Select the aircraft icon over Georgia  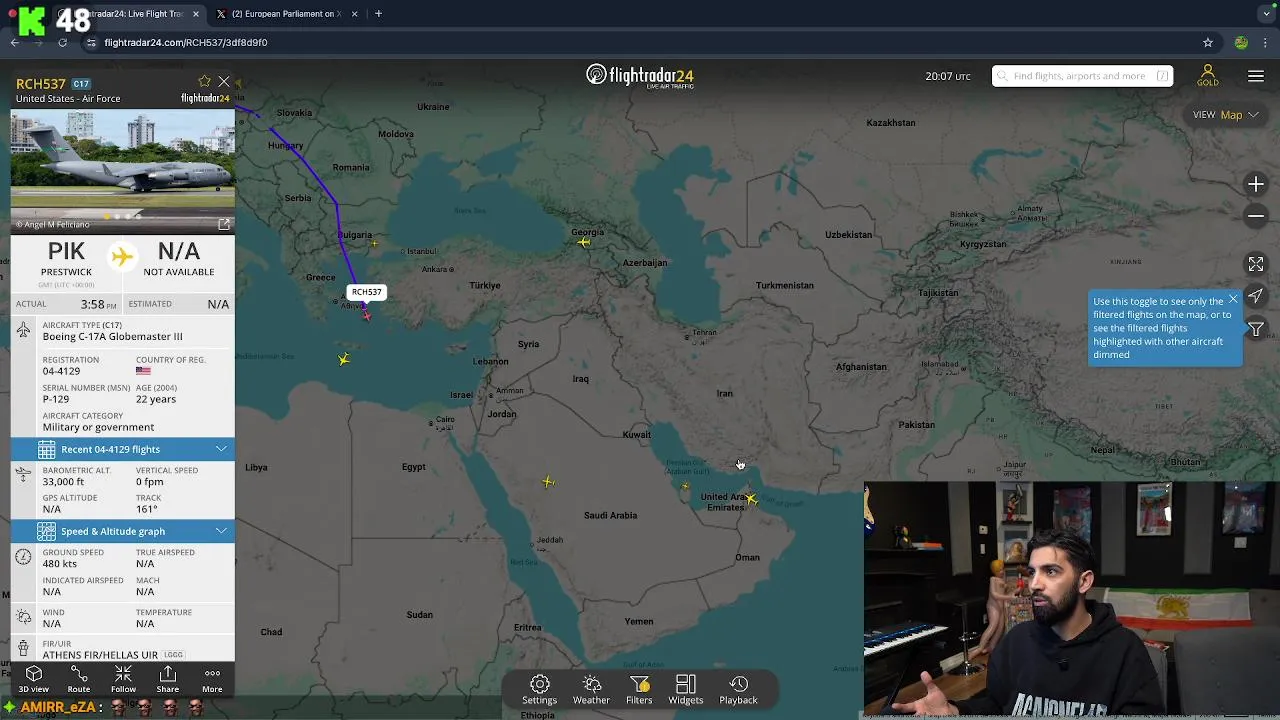coord(584,241)
